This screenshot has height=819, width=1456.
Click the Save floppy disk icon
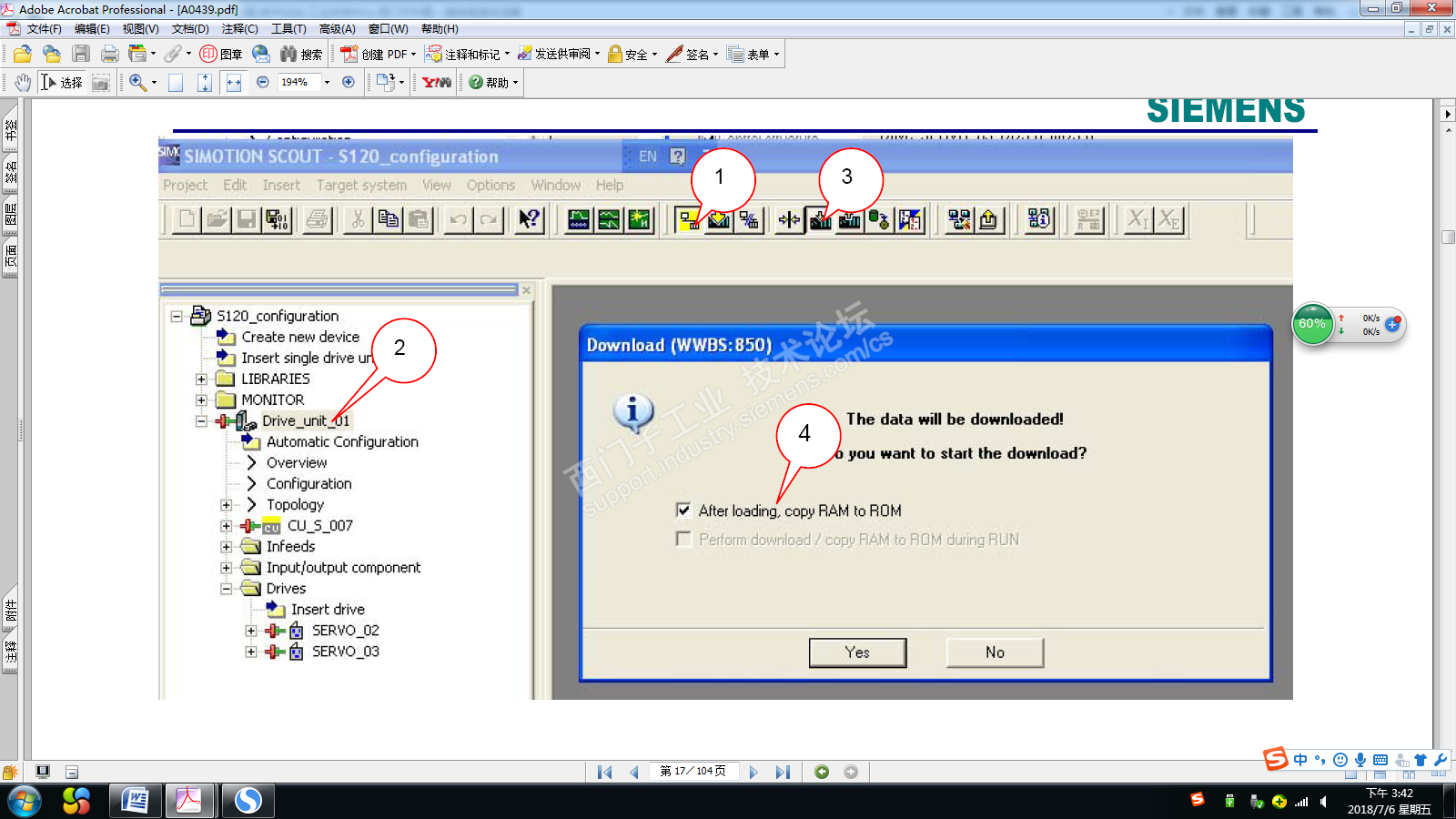(x=81, y=55)
